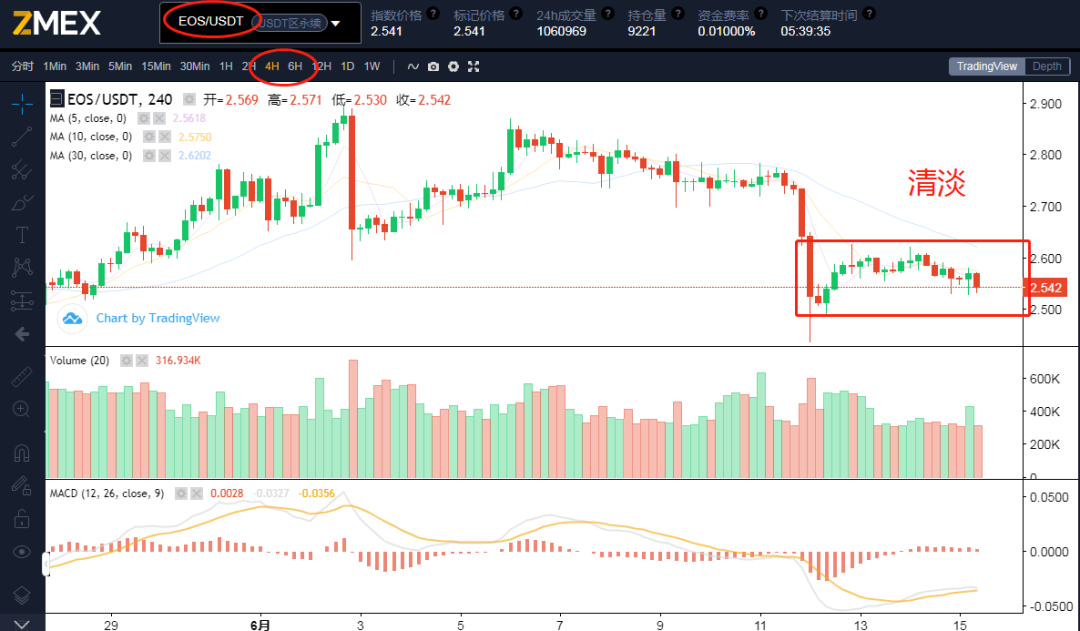Viewport: 1080px width, 631px height.
Task: Select the 3Min timeframe
Action: coord(87,66)
